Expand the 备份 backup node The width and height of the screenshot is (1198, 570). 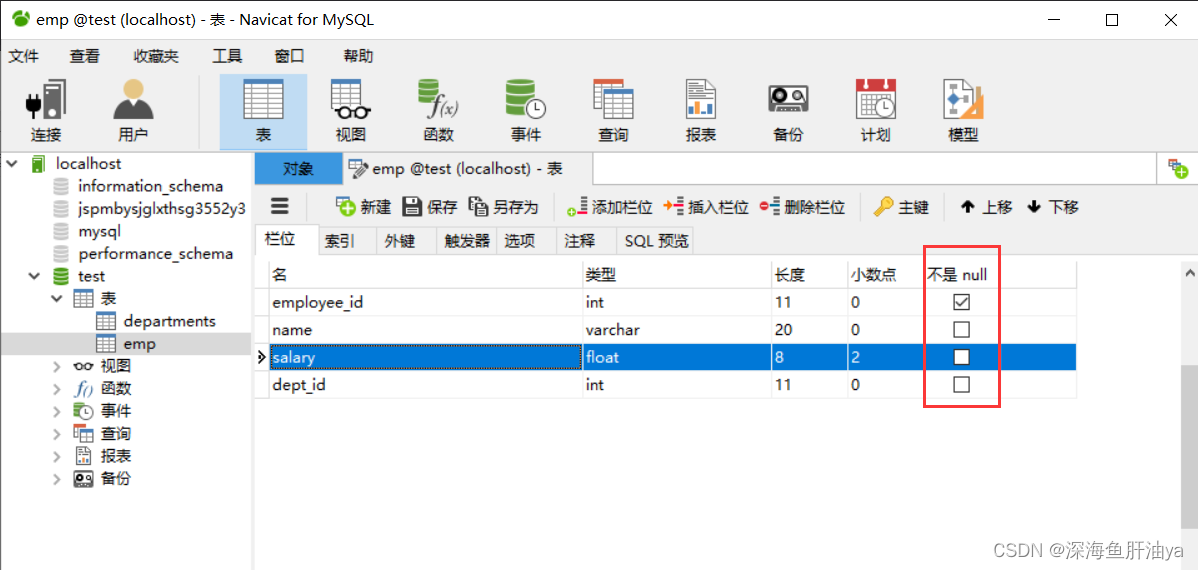click(57, 479)
